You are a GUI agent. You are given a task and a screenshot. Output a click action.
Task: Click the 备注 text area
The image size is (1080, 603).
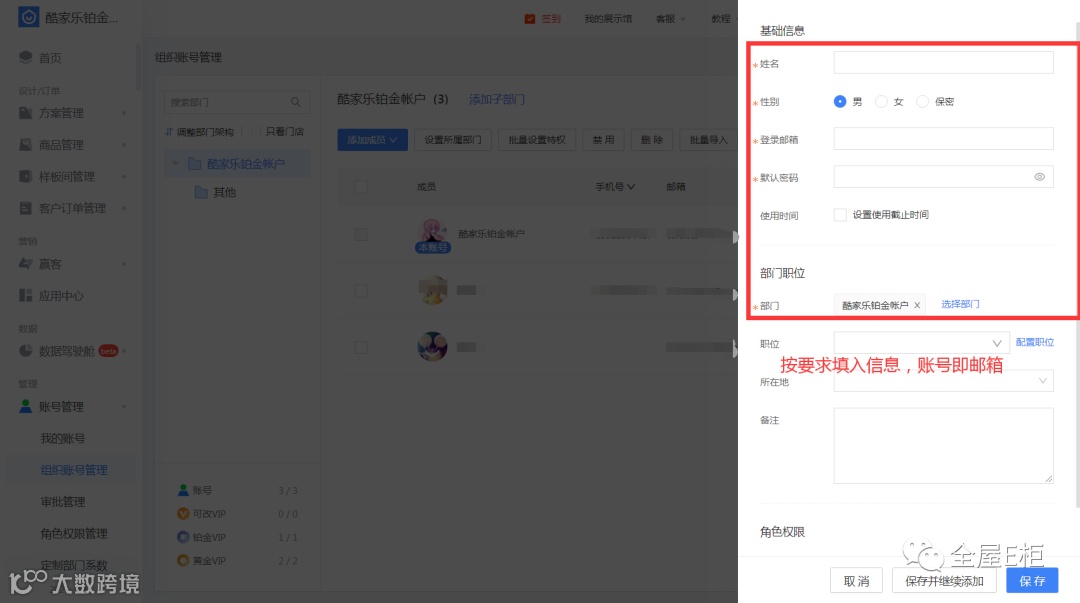(x=943, y=446)
